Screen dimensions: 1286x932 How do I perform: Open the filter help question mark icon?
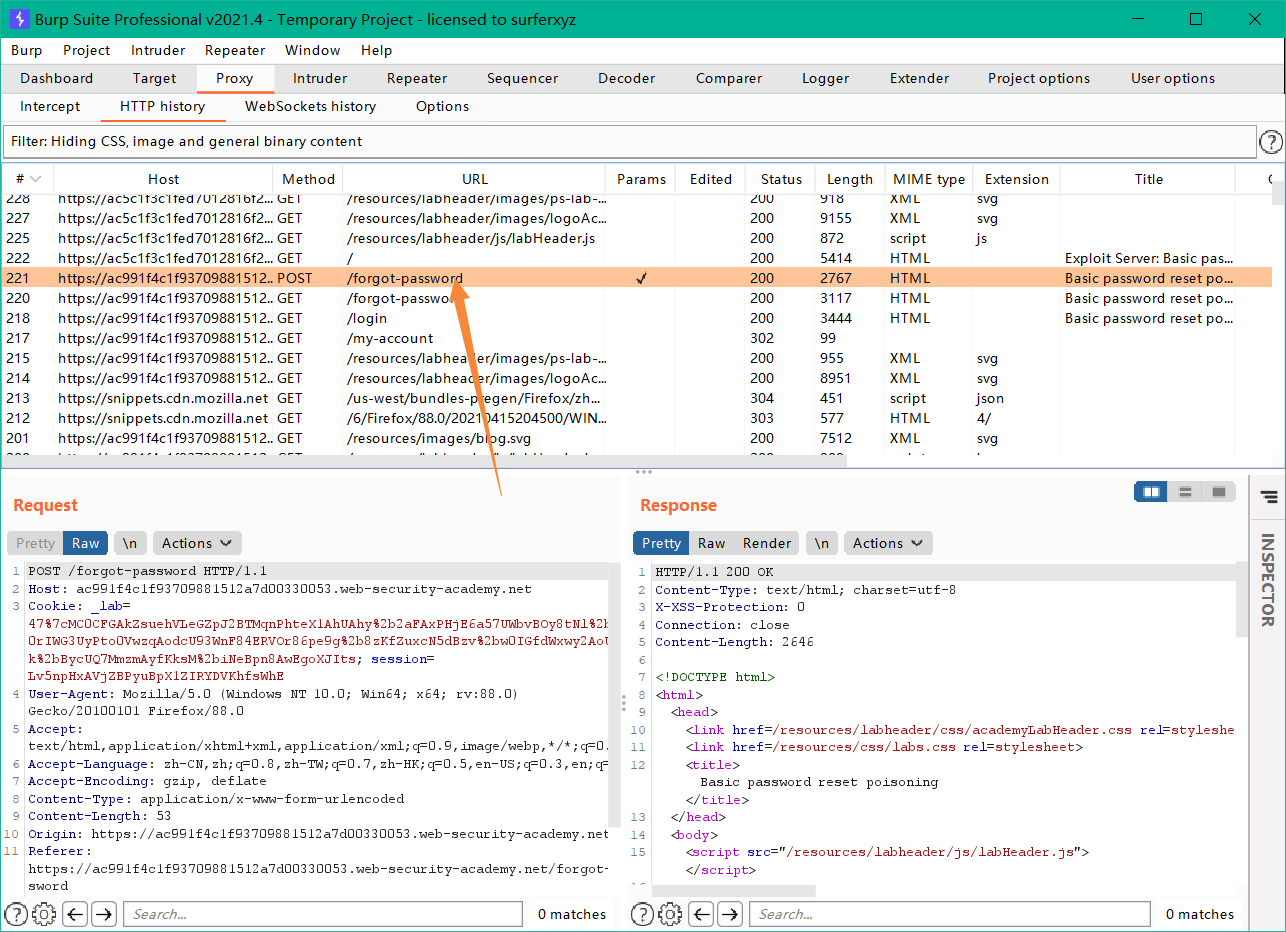click(1270, 142)
